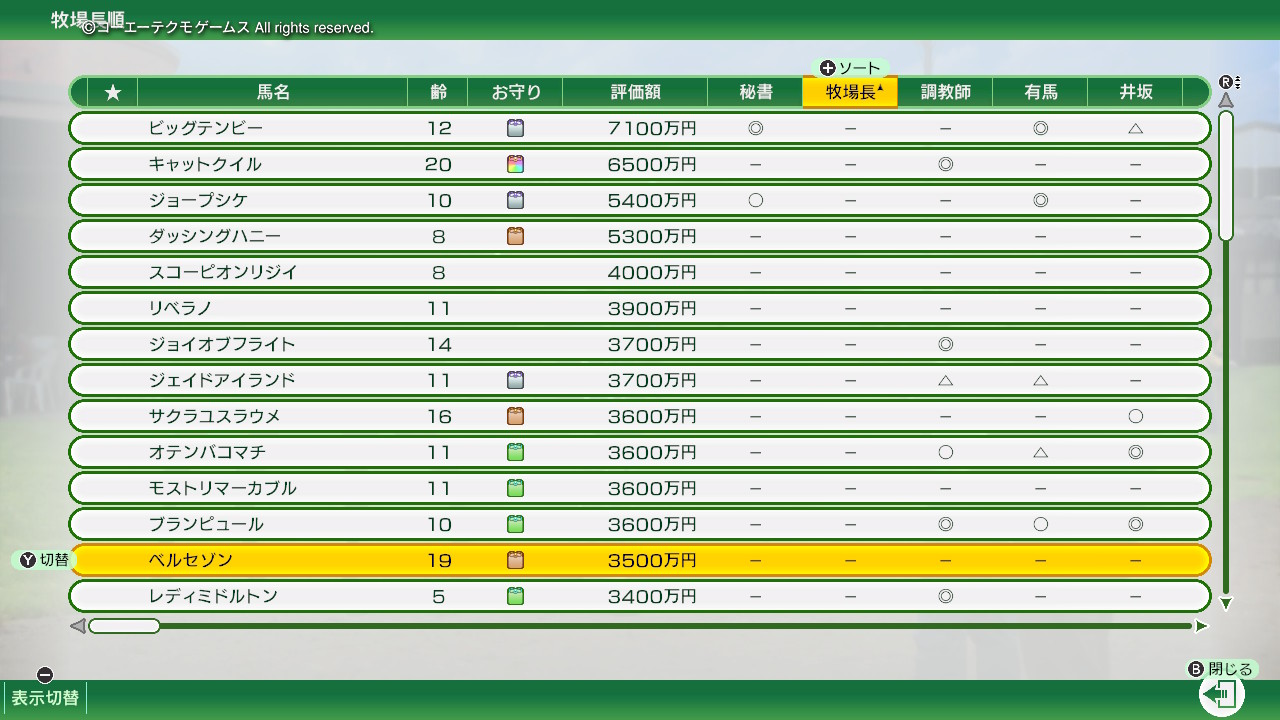Click the orange charm icon for サクラユスラウメ

pyautogui.click(x=516, y=416)
